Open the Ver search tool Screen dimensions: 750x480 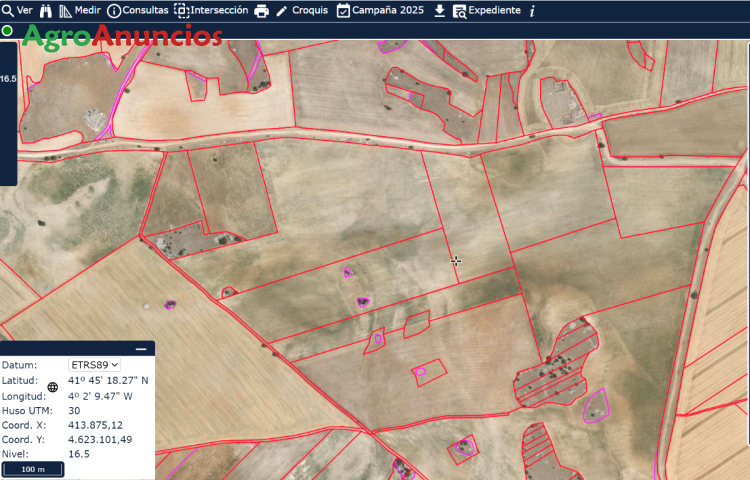tap(17, 10)
